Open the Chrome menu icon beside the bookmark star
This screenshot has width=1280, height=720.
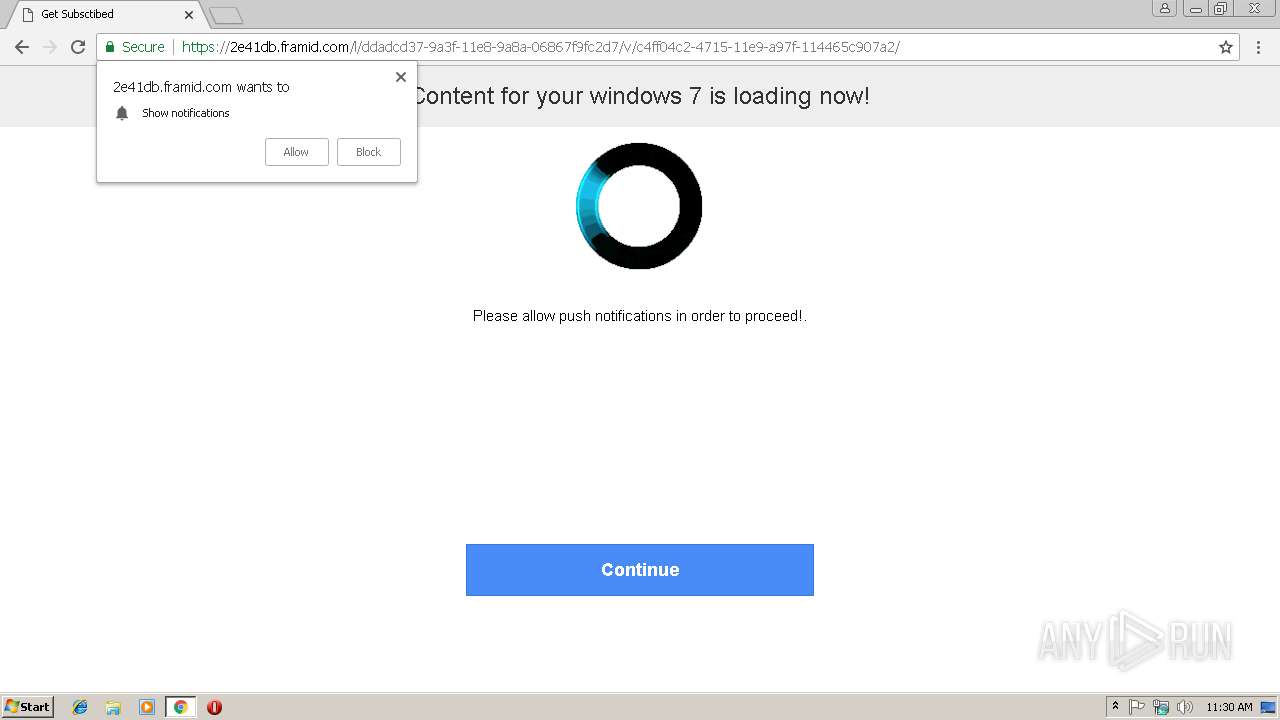pos(1258,47)
